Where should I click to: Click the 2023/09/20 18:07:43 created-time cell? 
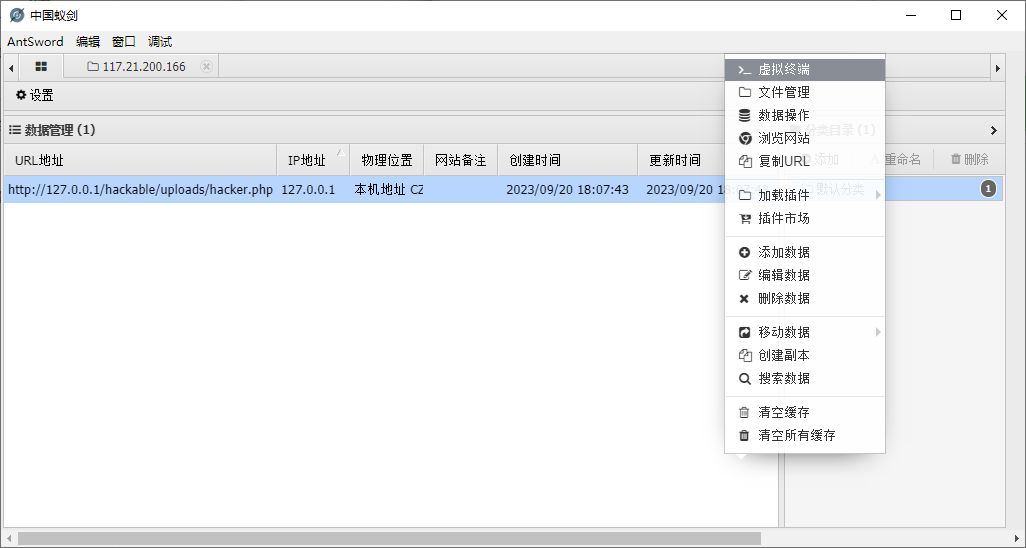click(567, 190)
